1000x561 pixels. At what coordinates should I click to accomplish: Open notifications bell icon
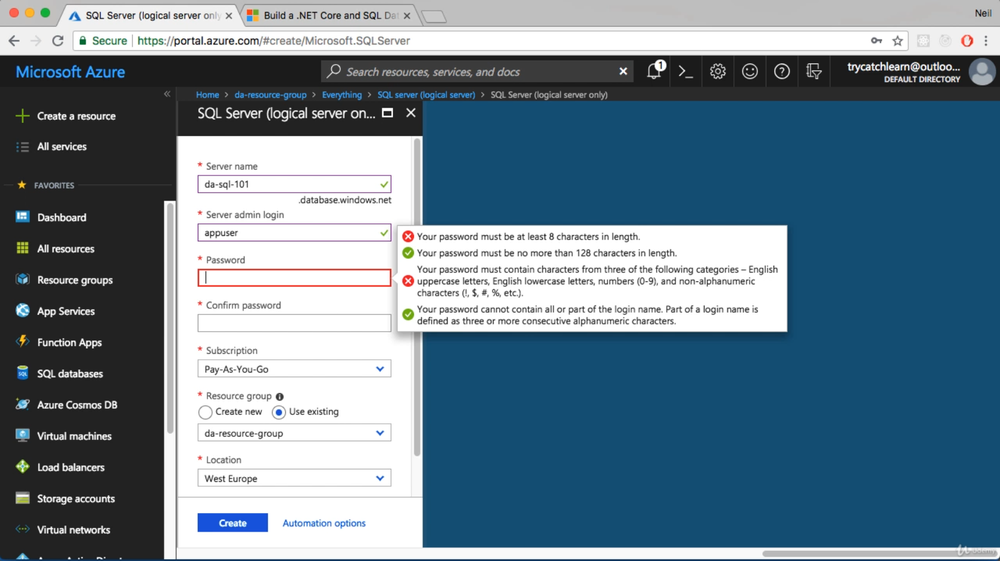click(x=654, y=71)
